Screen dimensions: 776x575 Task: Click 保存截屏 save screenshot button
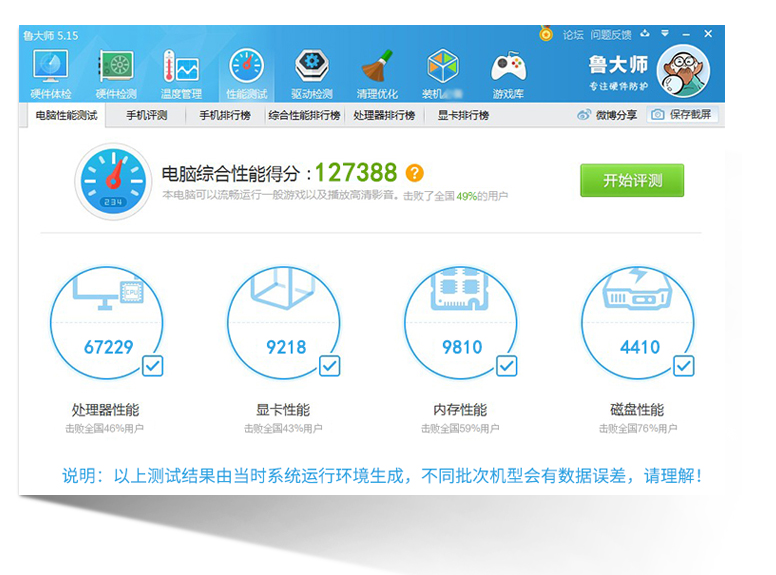(682, 115)
